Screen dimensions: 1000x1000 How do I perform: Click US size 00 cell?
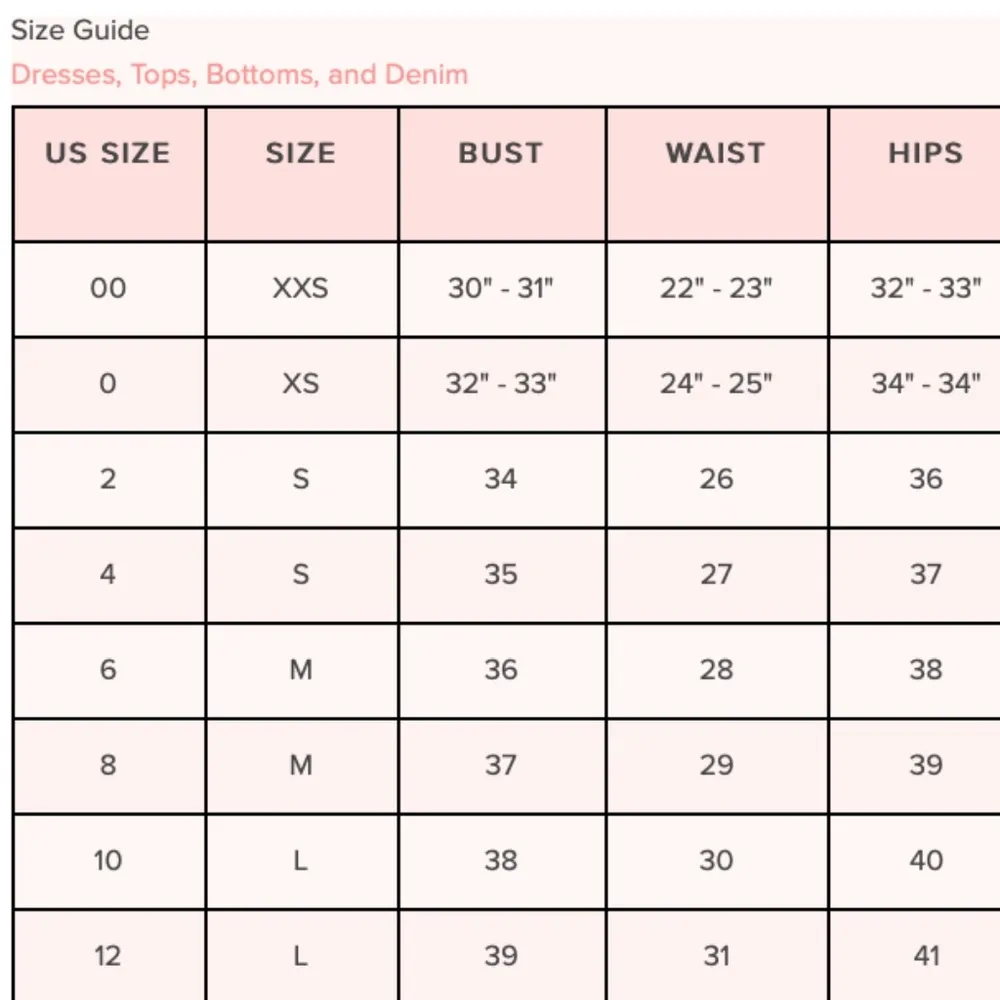click(108, 289)
